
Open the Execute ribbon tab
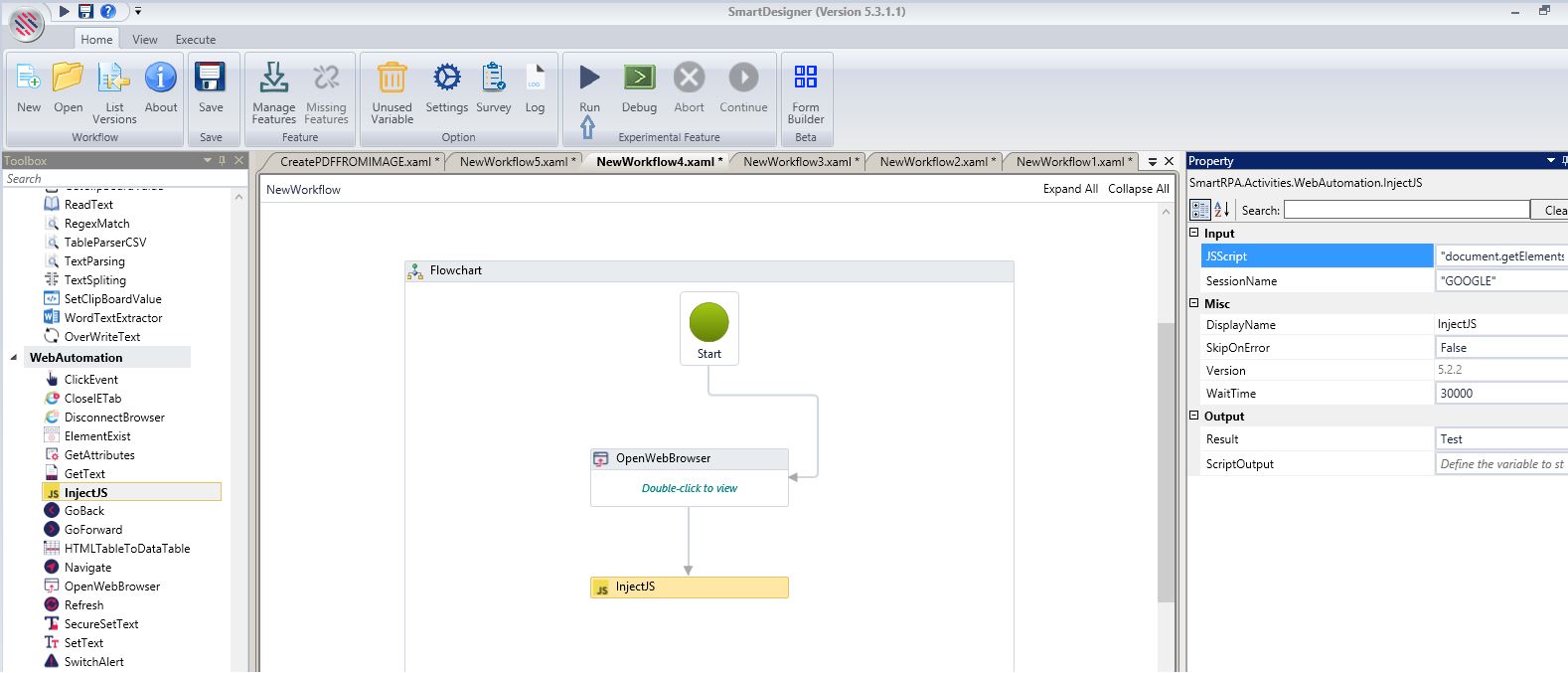[x=196, y=40]
